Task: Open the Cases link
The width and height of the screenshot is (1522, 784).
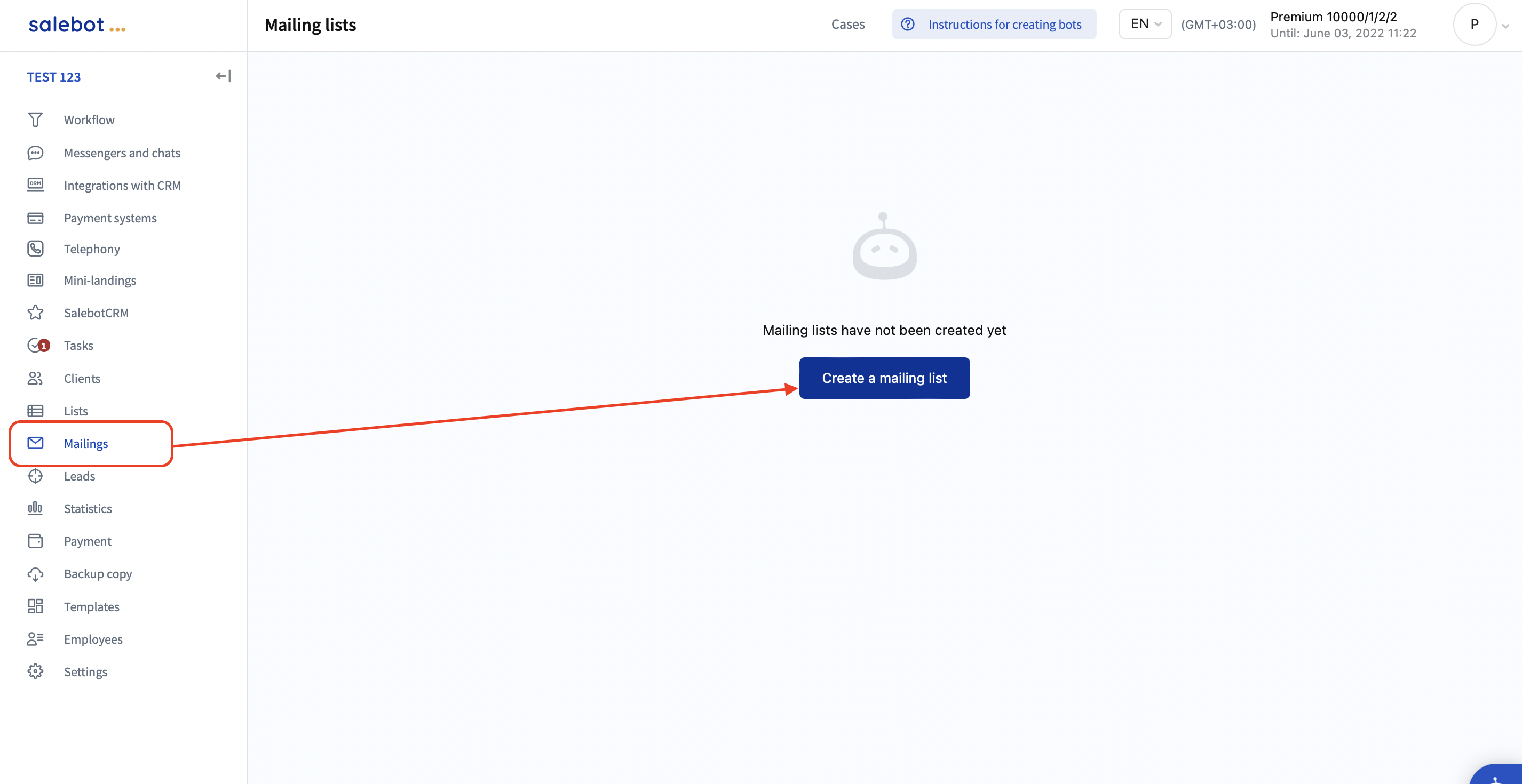Action: click(x=848, y=24)
